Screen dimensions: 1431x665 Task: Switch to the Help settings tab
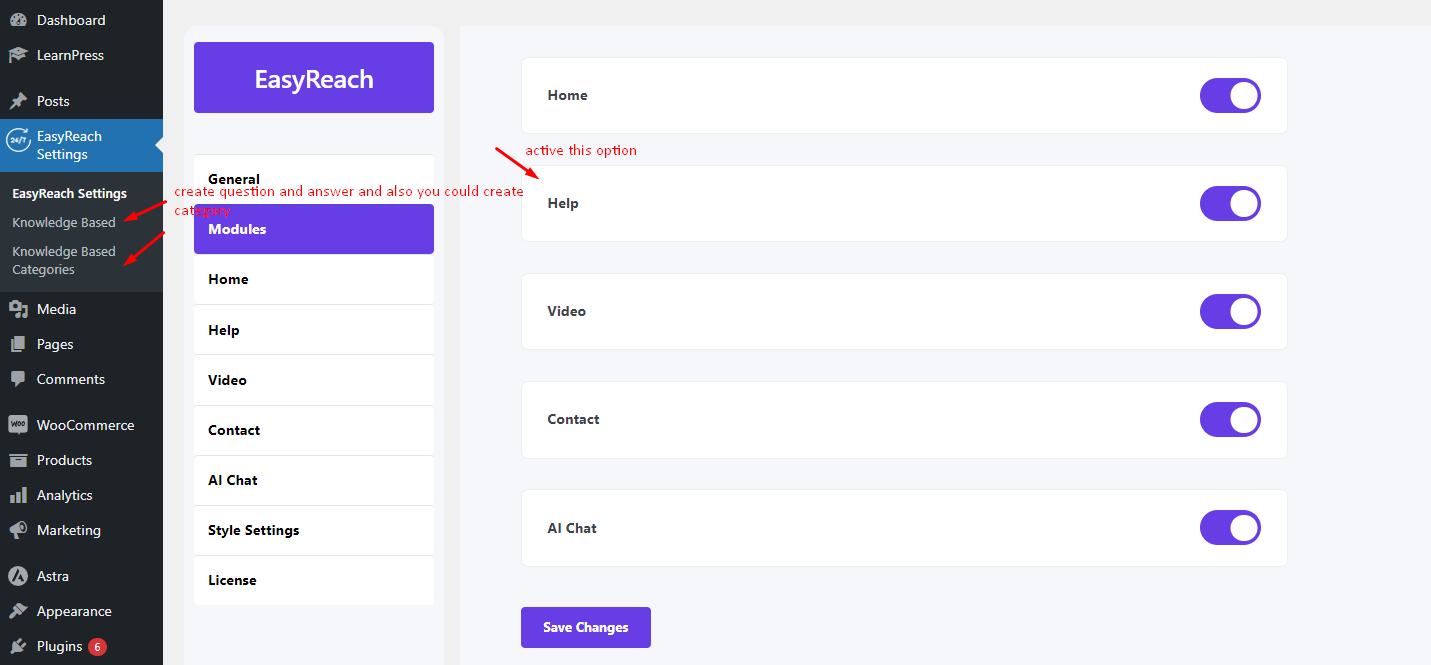click(x=314, y=330)
